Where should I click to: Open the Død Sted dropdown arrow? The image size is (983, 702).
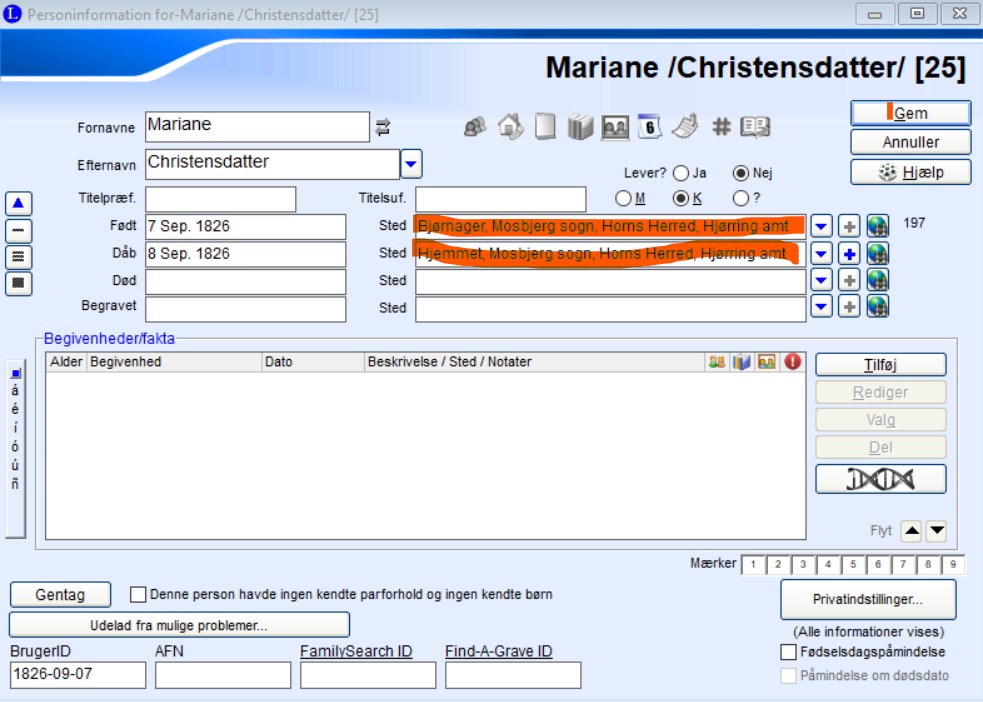click(821, 280)
